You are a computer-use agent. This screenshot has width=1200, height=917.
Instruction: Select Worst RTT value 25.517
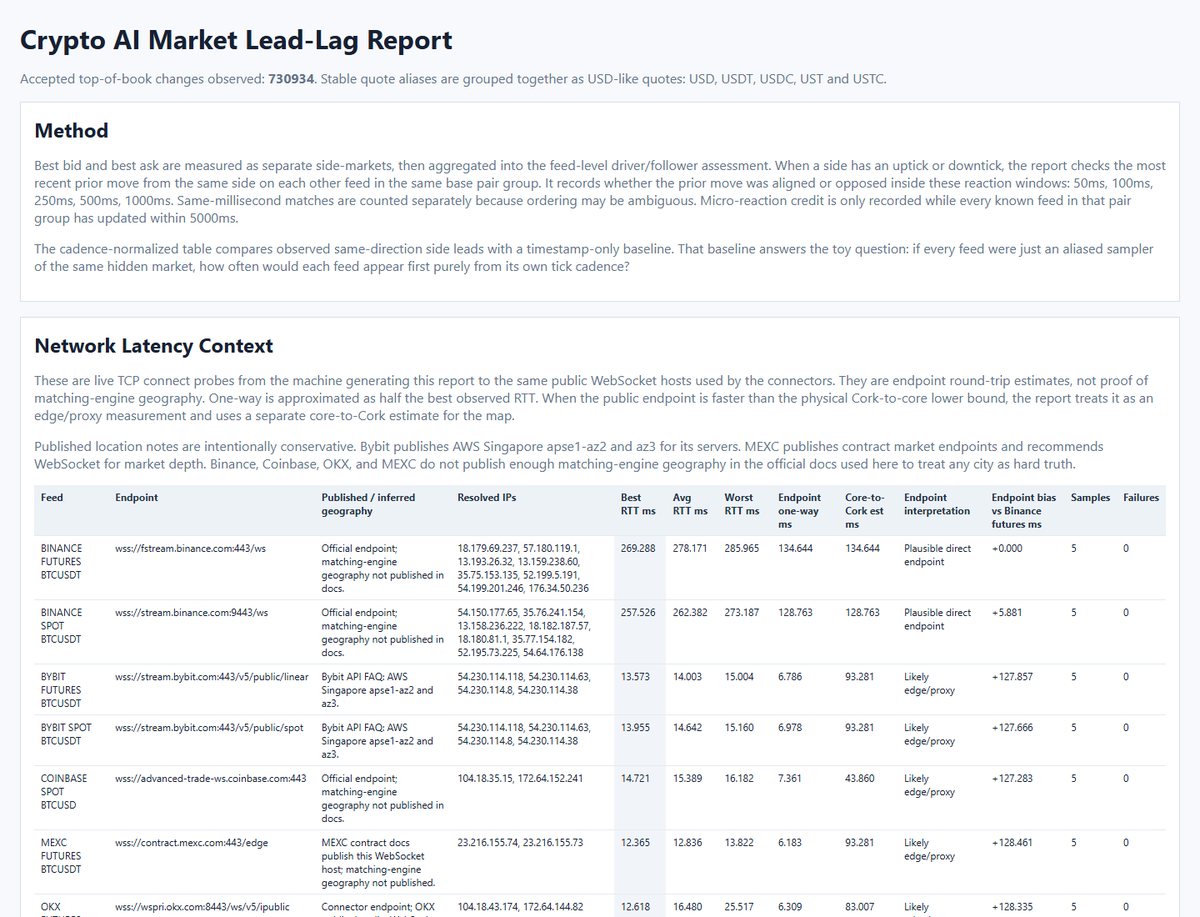pyautogui.click(x=740, y=906)
